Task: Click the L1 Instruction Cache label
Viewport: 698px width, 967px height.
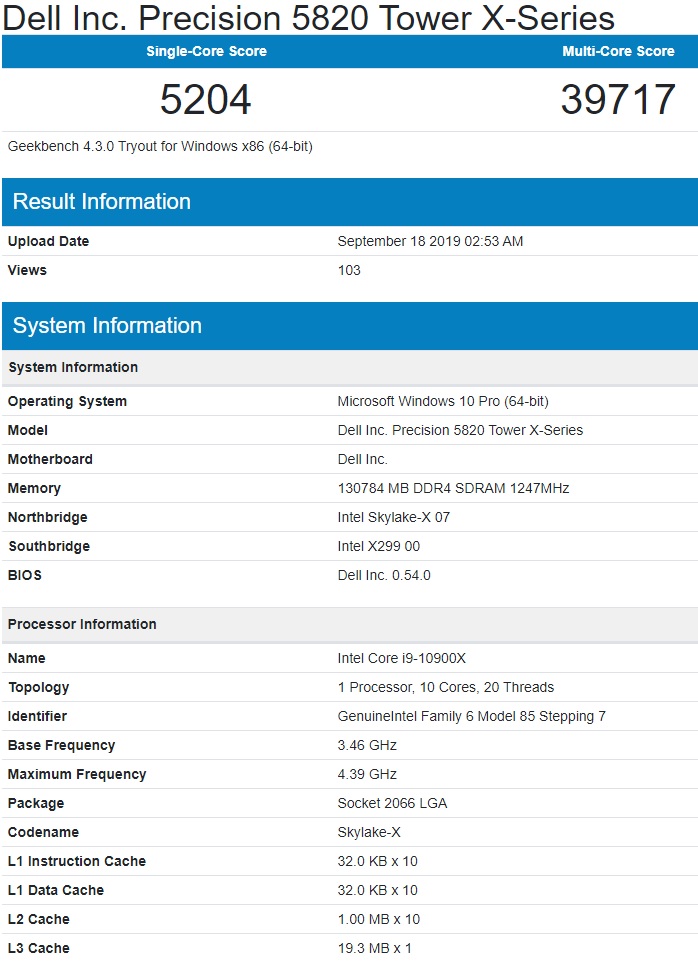Action: (76, 861)
